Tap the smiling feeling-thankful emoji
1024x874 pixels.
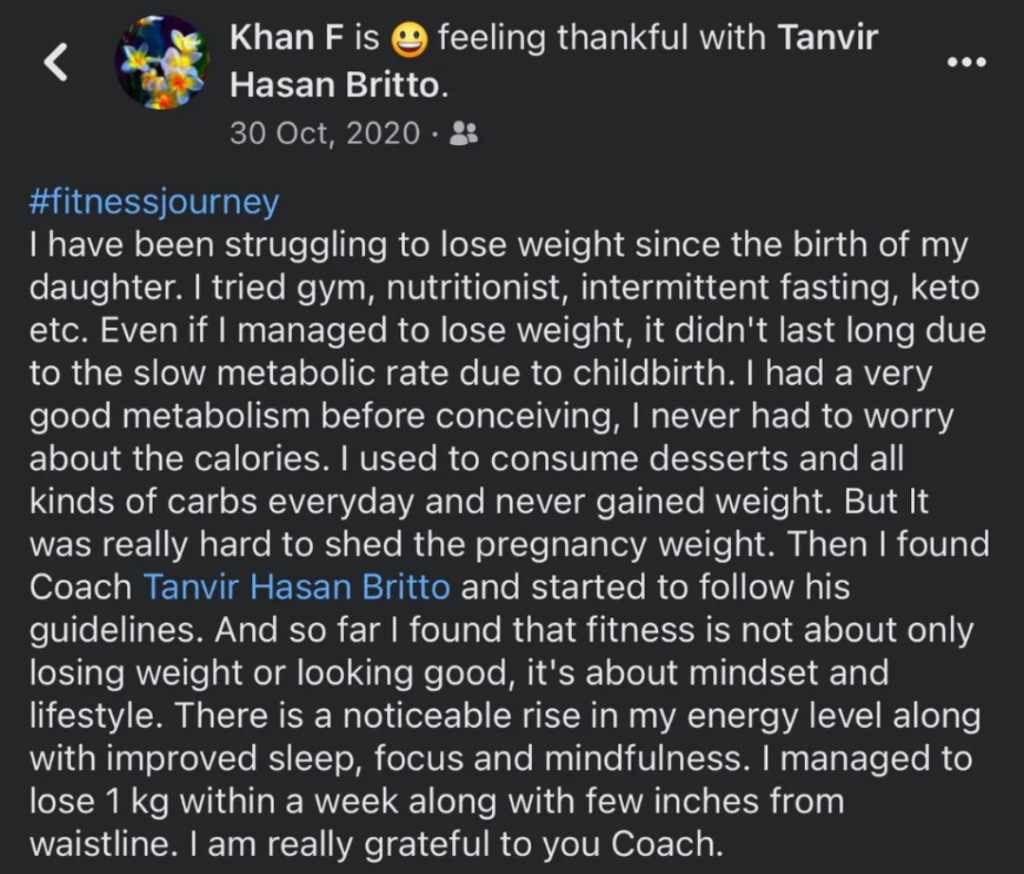(409, 39)
